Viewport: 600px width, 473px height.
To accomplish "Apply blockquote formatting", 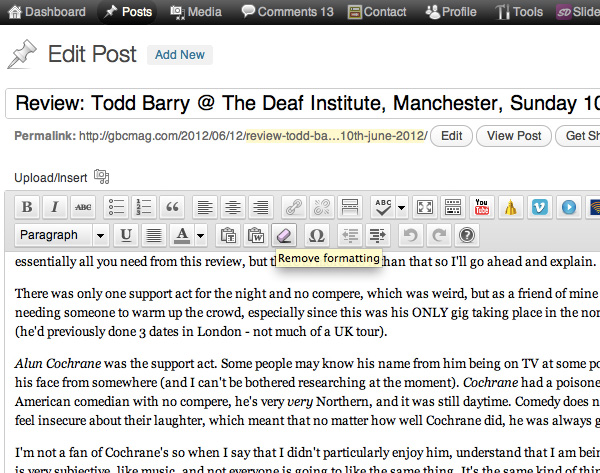I will click(x=172, y=207).
